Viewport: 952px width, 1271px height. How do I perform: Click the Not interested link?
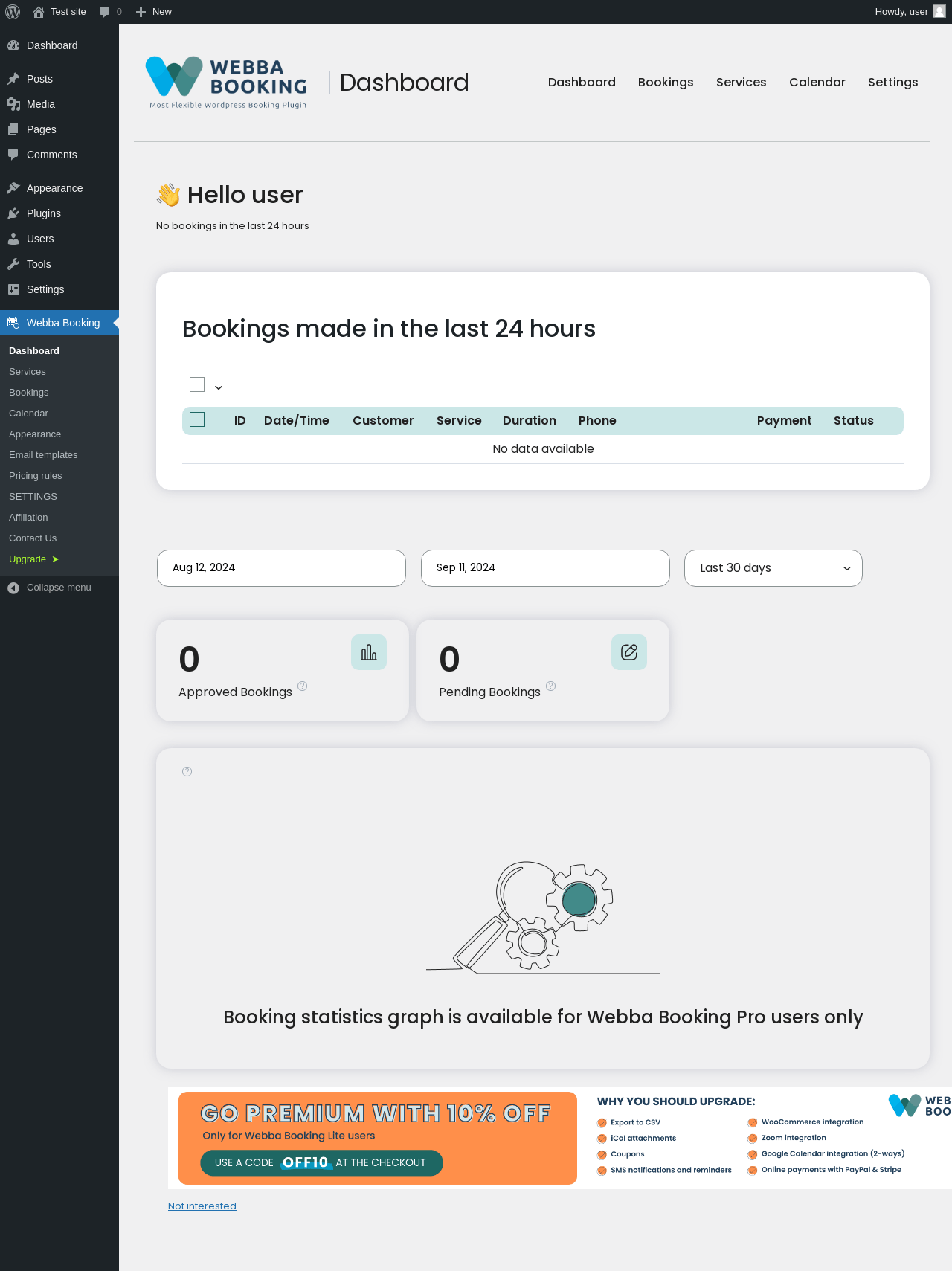pyautogui.click(x=202, y=1206)
